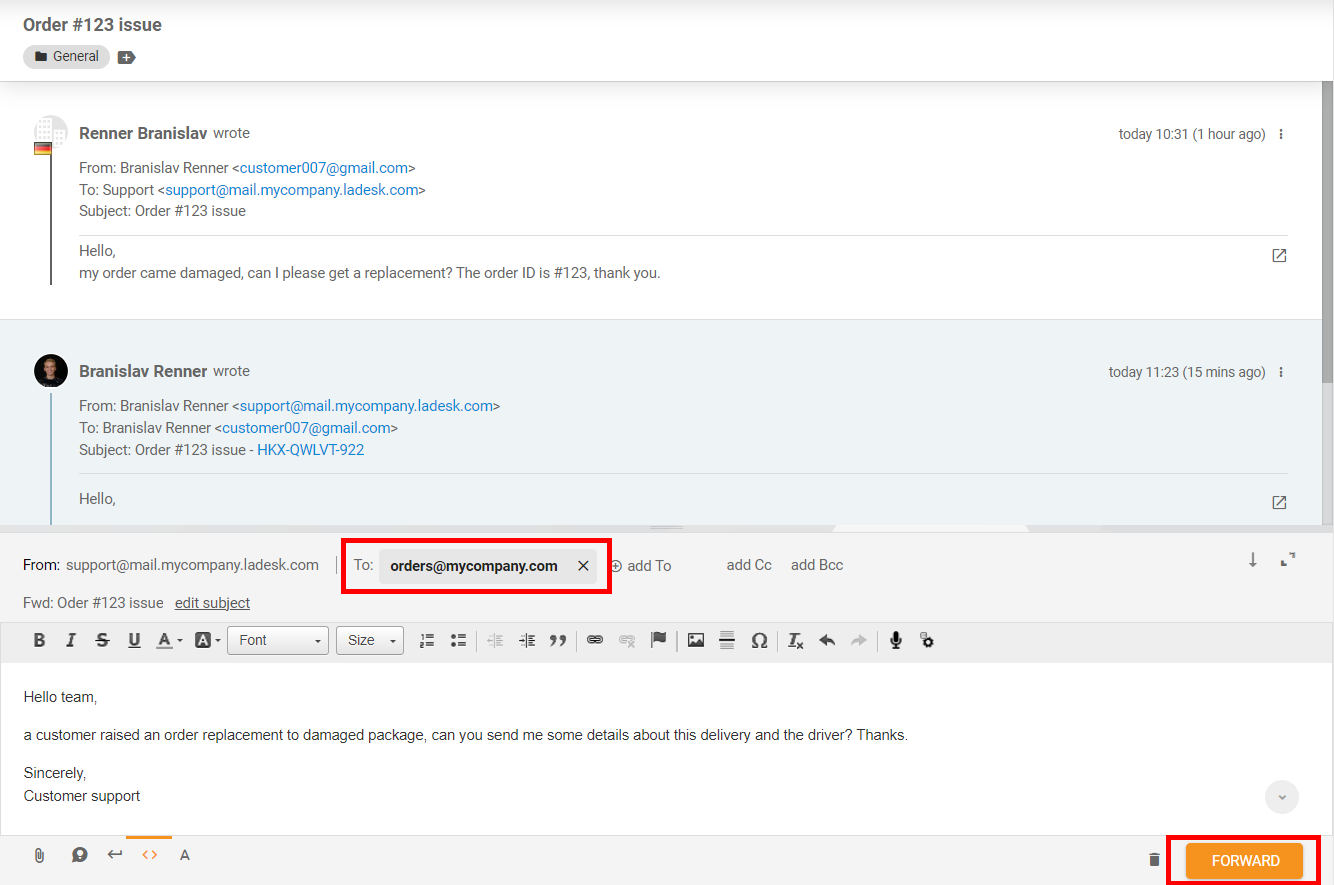Viewport: 1334px width, 885px height.
Task: Toggle bold formatting in the editor
Action: (x=39, y=640)
